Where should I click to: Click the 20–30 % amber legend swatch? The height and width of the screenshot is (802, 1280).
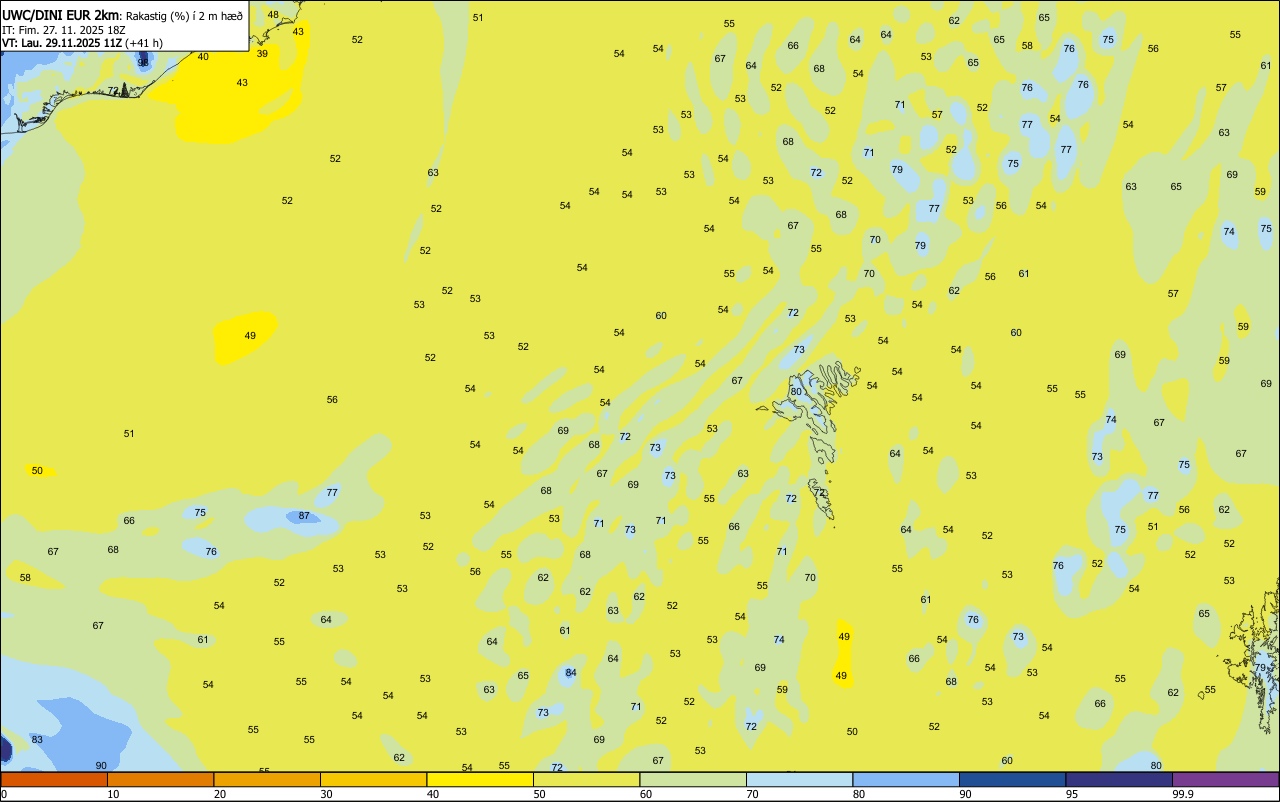[x=267, y=779]
